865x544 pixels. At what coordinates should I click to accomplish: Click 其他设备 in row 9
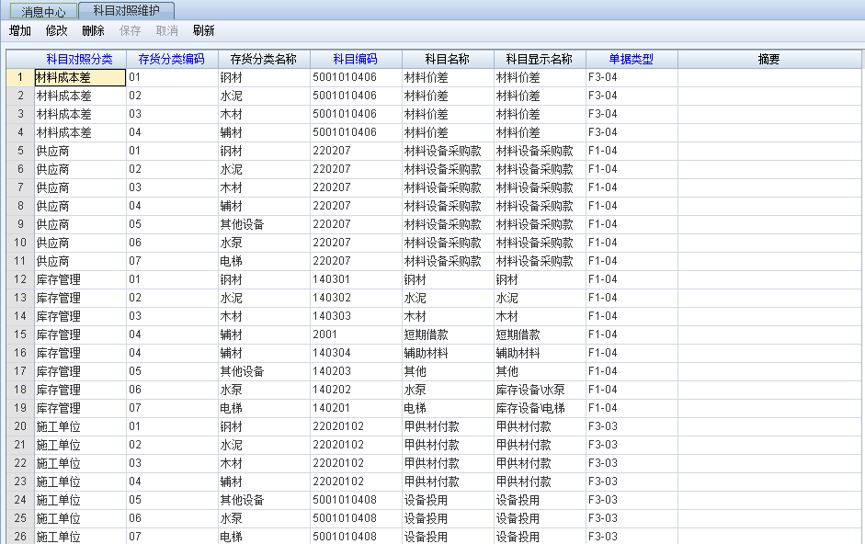(264, 225)
